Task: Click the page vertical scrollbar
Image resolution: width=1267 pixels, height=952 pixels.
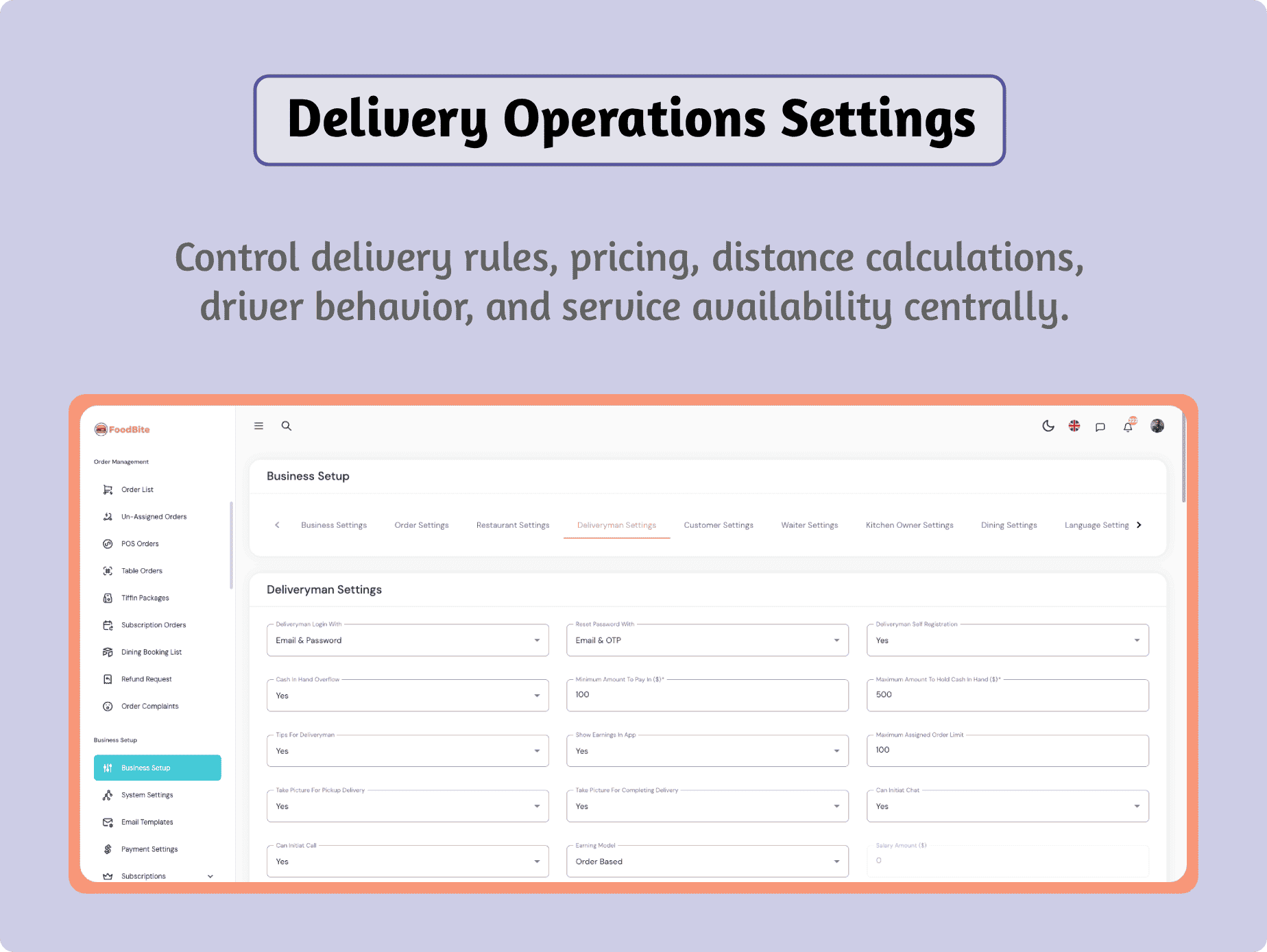Action: (x=1184, y=458)
